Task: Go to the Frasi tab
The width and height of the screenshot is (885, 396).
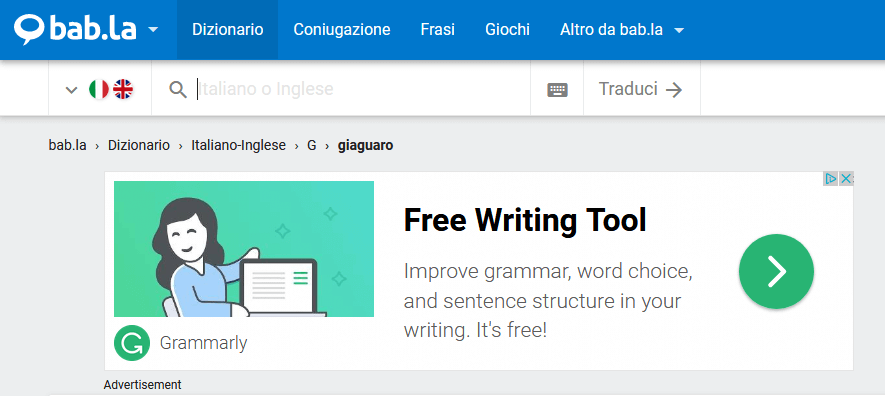Action: point(437,29)
